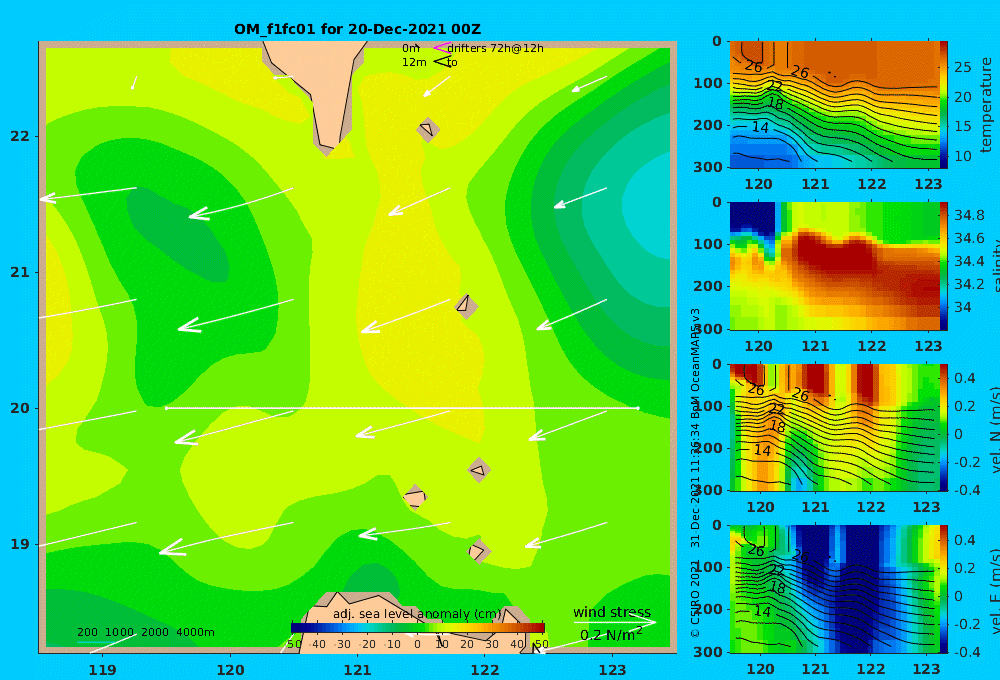Open the salinity section panel
Screen dimensions: 1000x680
[x=834, y=266]
